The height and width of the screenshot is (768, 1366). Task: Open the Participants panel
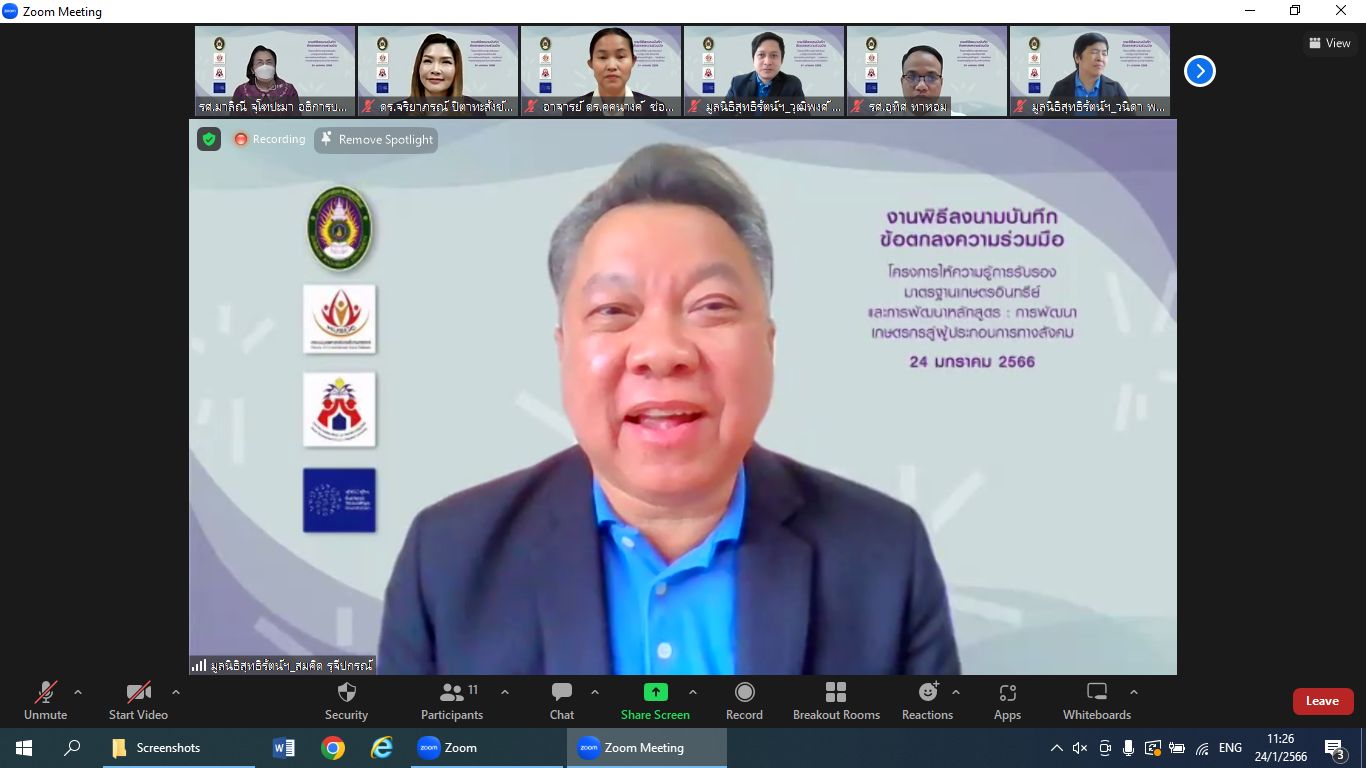[452, 701]
